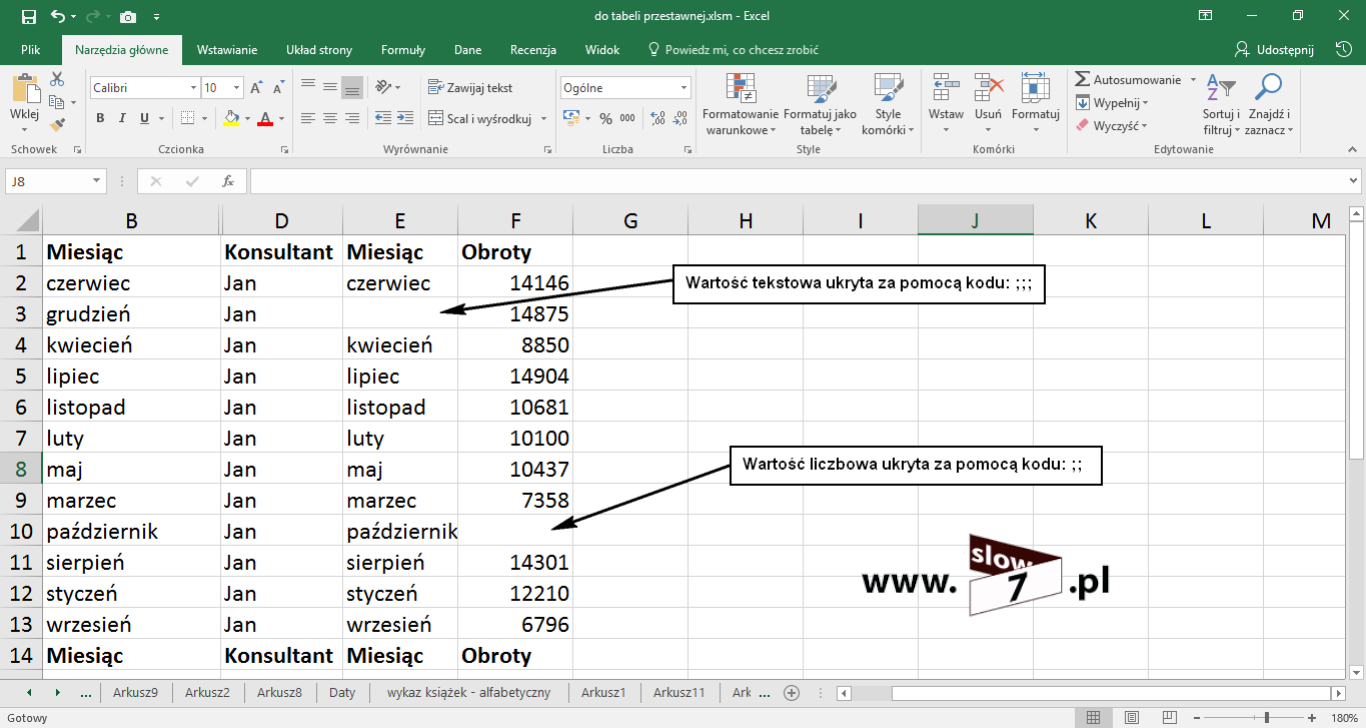This screenshot has height=728, width=1366.
Task: Click the Save icon in quick access toolbar
Action: pyautogui.click(x=28, y=17)
